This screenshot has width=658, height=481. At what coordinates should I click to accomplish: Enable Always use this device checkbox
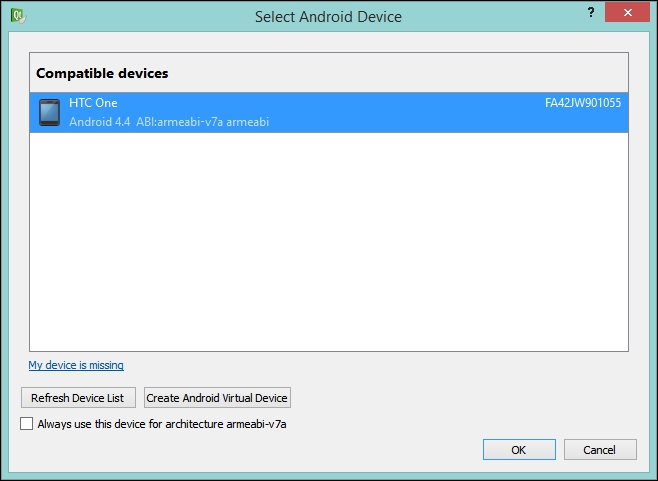pos(26,423)
